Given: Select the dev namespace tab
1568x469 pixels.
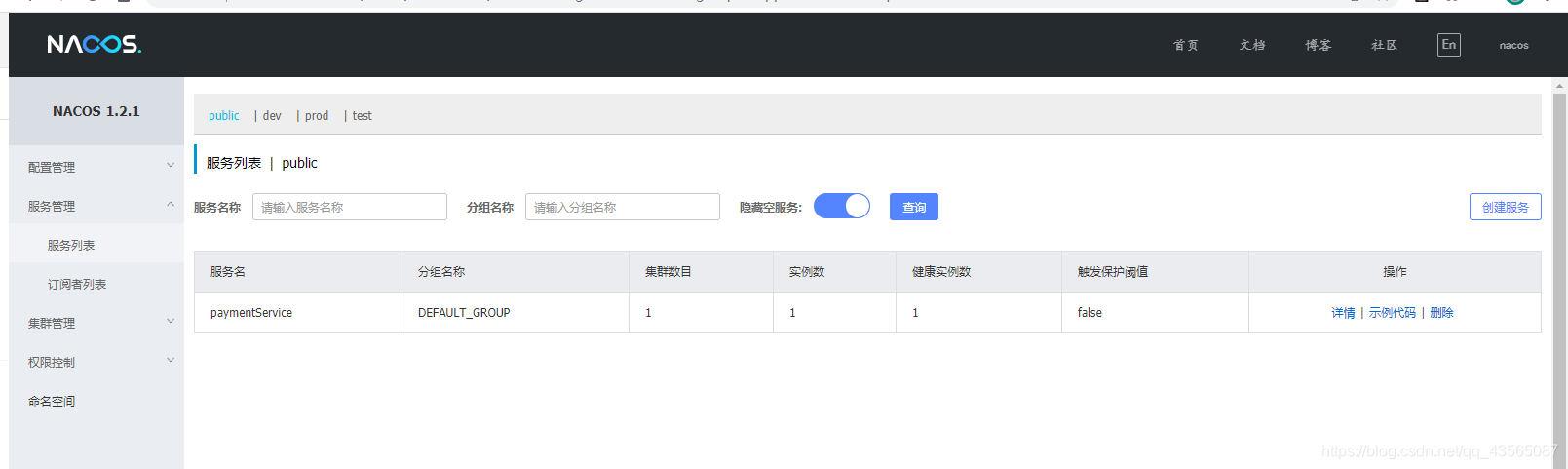Looking at the screenshot, I should (x=272, y=115).
